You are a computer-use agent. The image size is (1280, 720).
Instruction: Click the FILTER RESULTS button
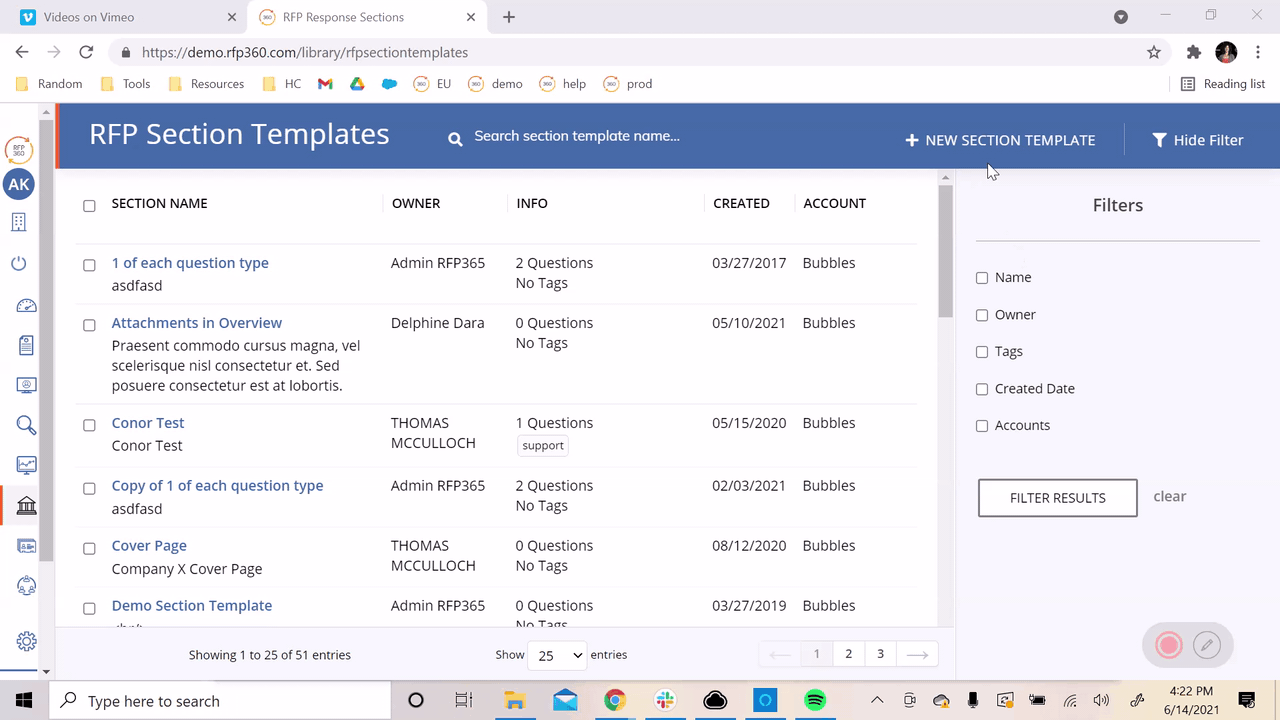click(1057, 498)
